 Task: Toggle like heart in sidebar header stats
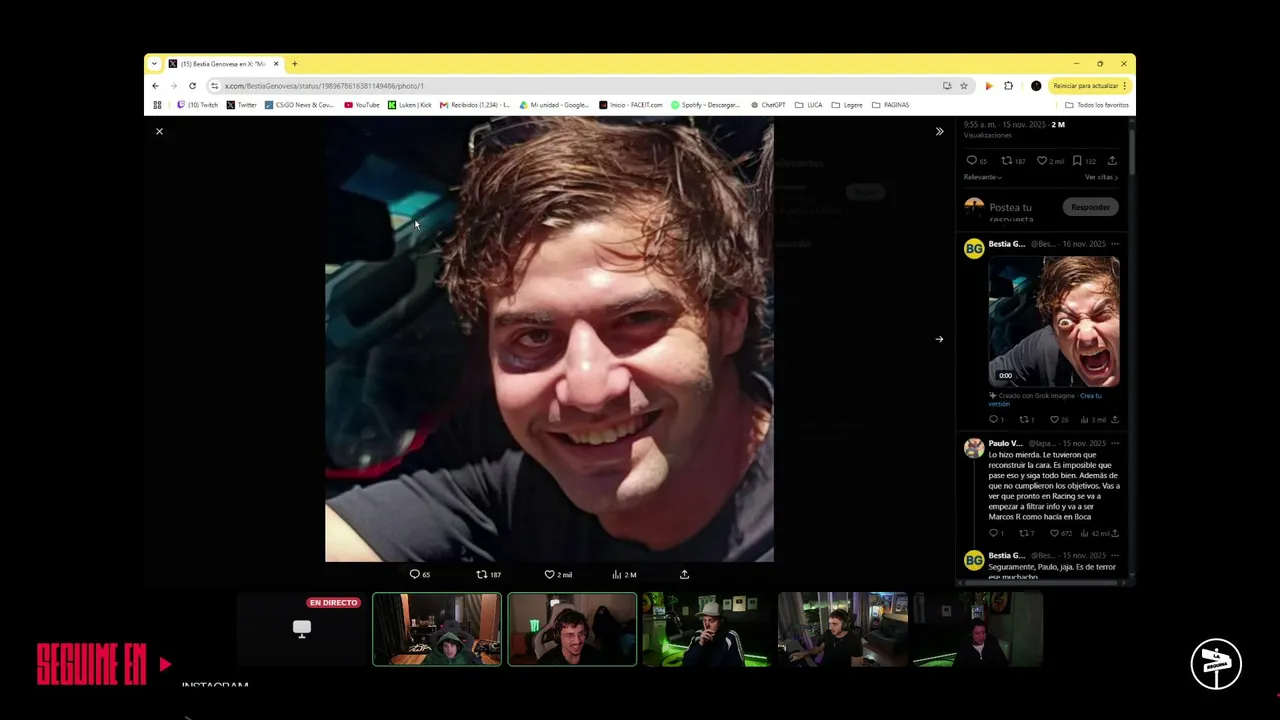coord(1041,160)
